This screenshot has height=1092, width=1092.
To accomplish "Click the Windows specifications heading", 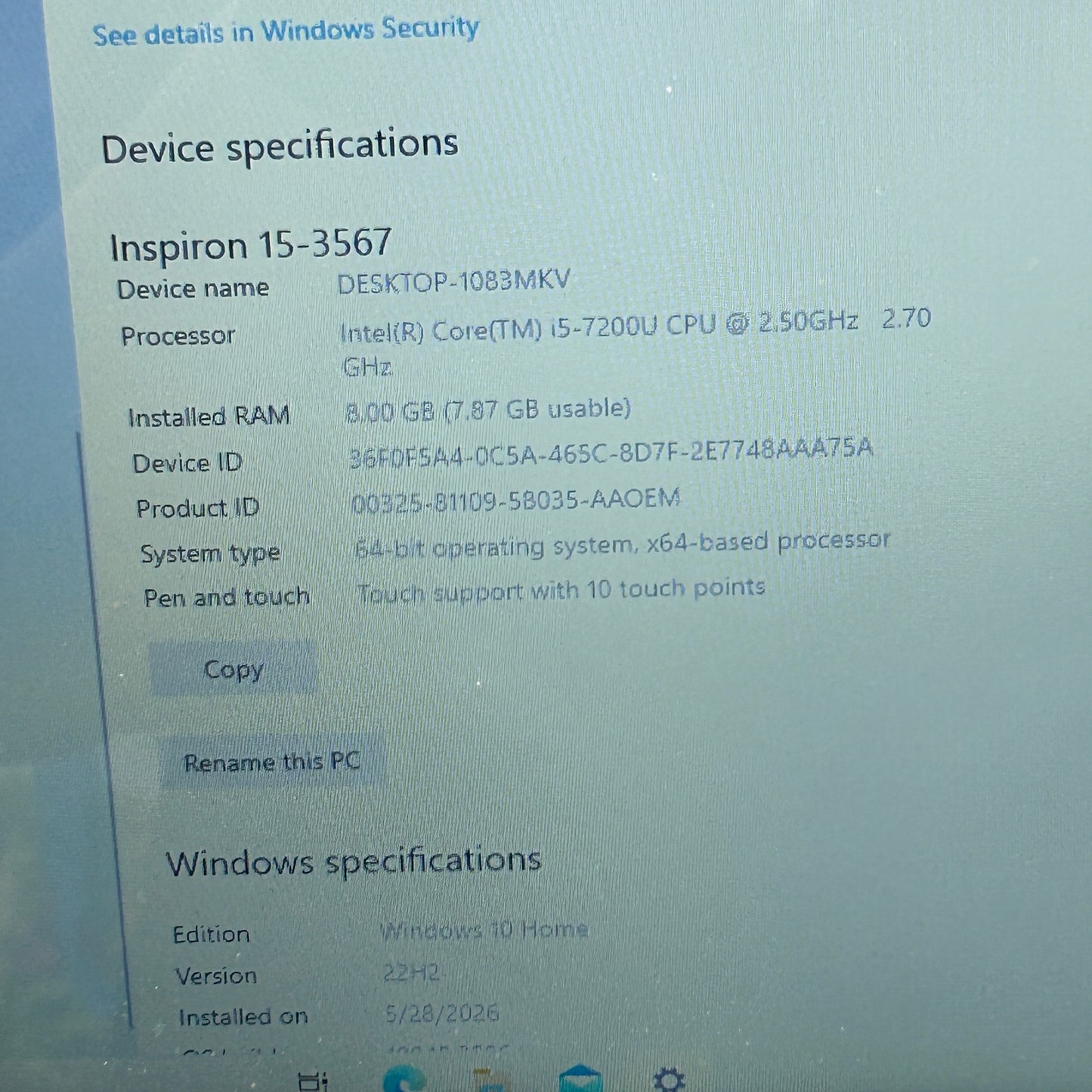I will click(354, 862).
